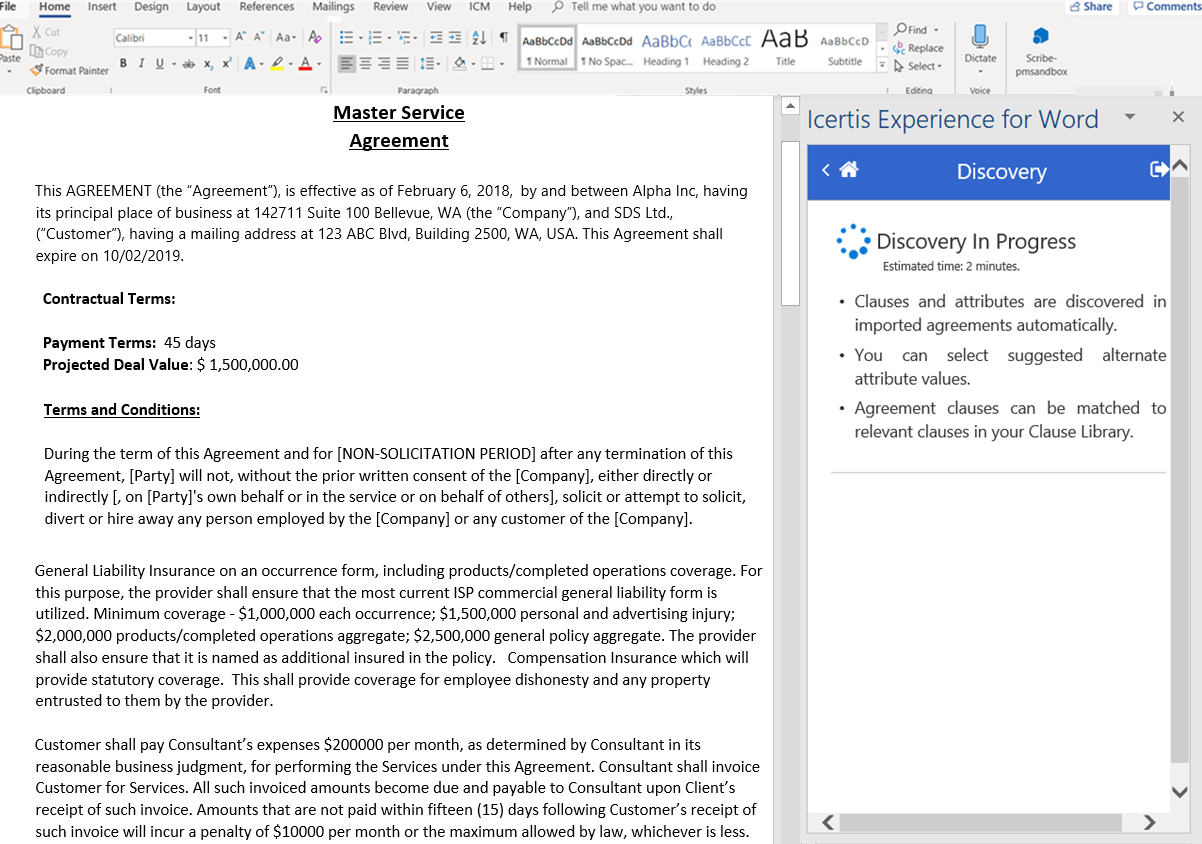Viewport: 1202px width, 844px height.
Task: Toggle italic formatting
Action: click(x=141, y=63)
